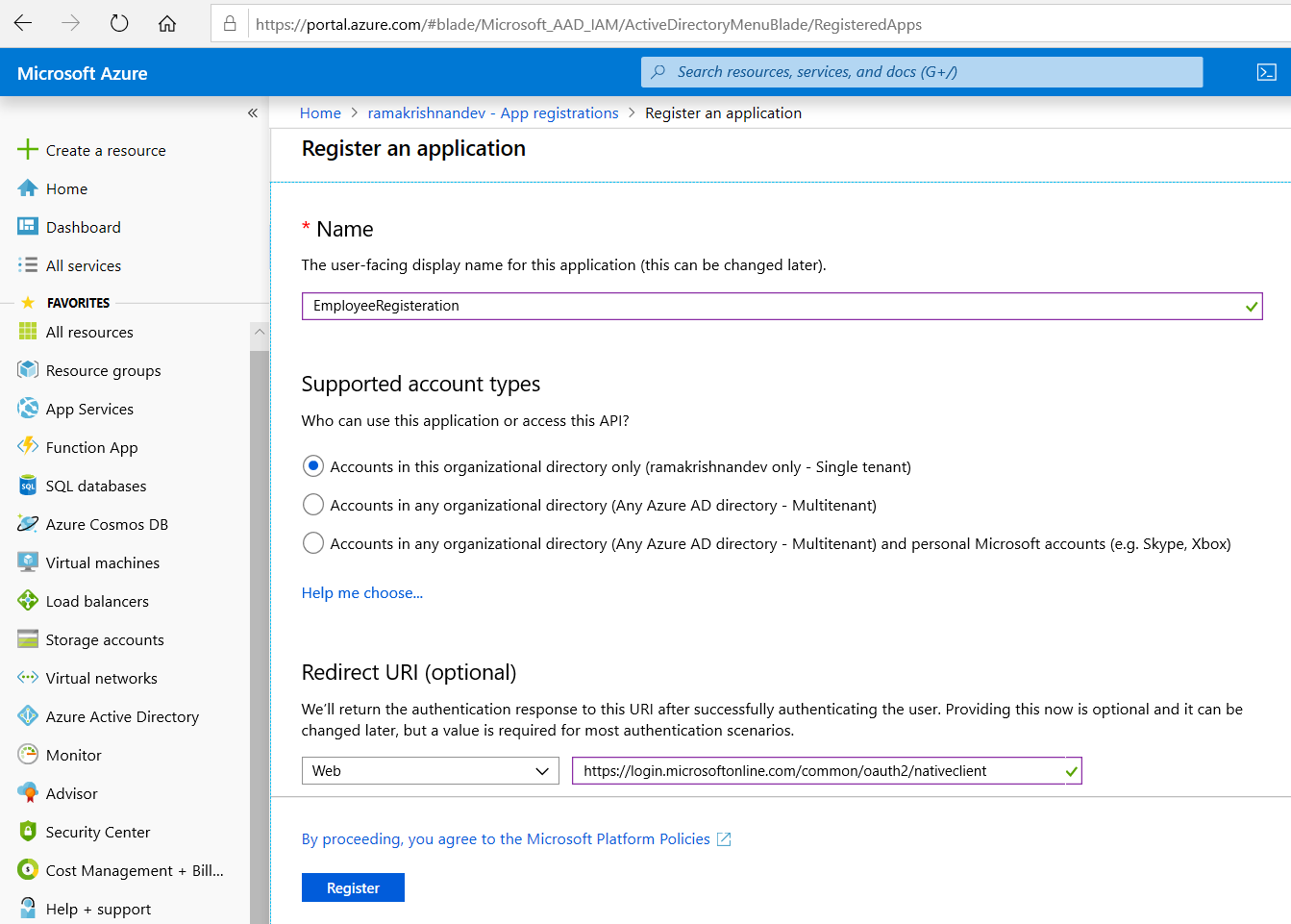Open the Web redirect type dropdown
Screen dimensions: 1291x924
[431, 771]
